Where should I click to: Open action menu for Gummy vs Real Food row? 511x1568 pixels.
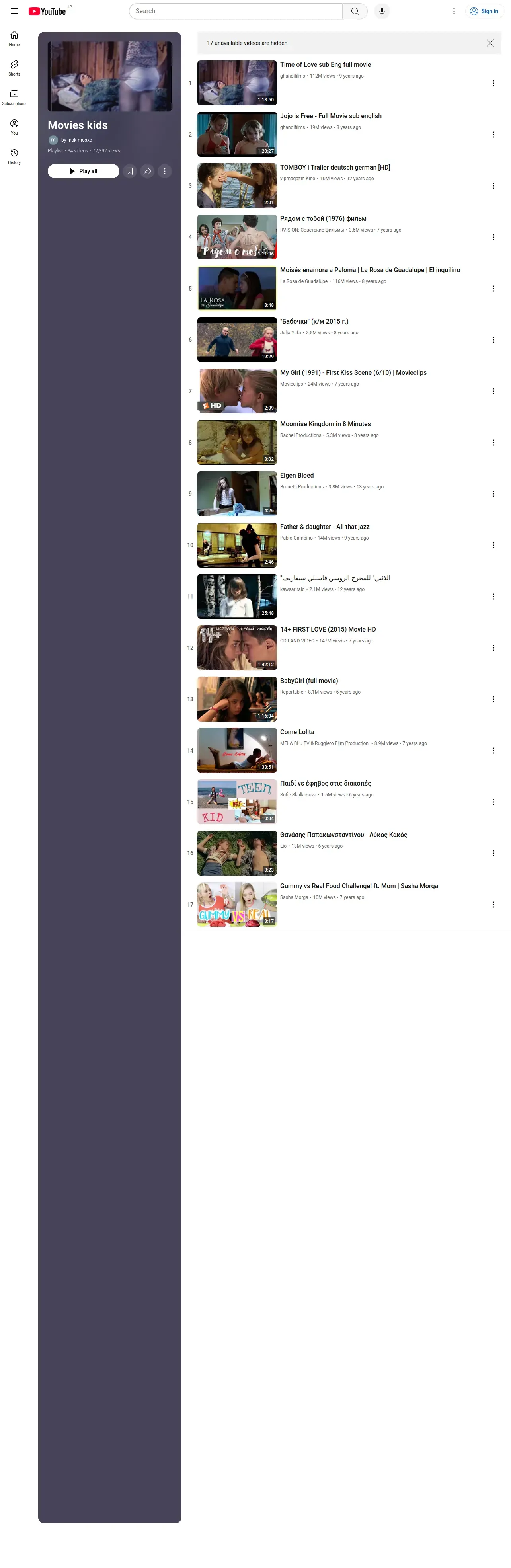click(x=493, y=905)
